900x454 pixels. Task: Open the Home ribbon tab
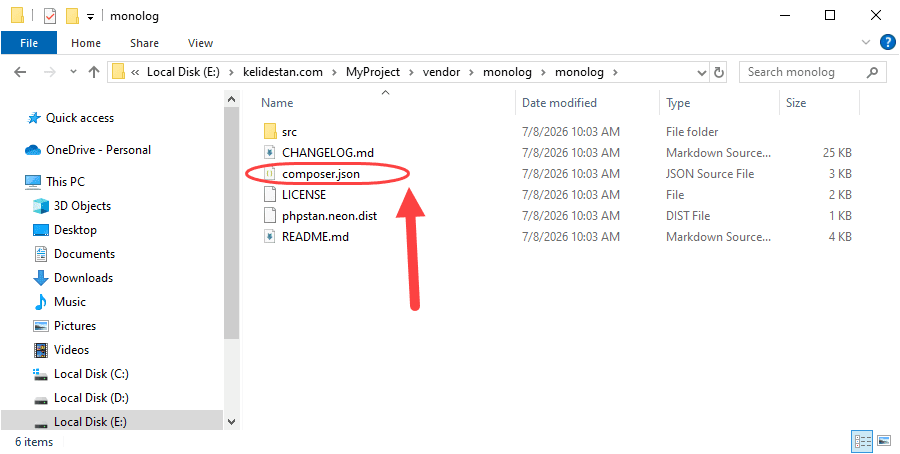point(86,43)
